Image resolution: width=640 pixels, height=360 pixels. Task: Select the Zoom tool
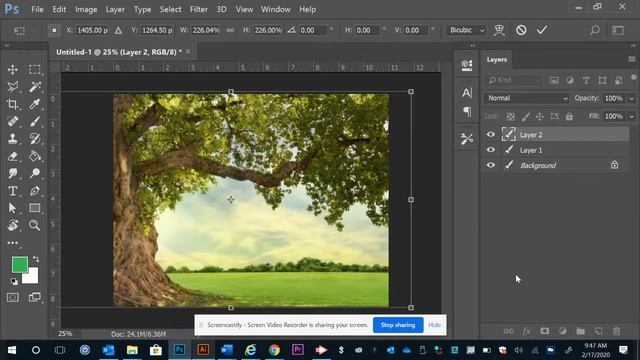click(35, 225)
